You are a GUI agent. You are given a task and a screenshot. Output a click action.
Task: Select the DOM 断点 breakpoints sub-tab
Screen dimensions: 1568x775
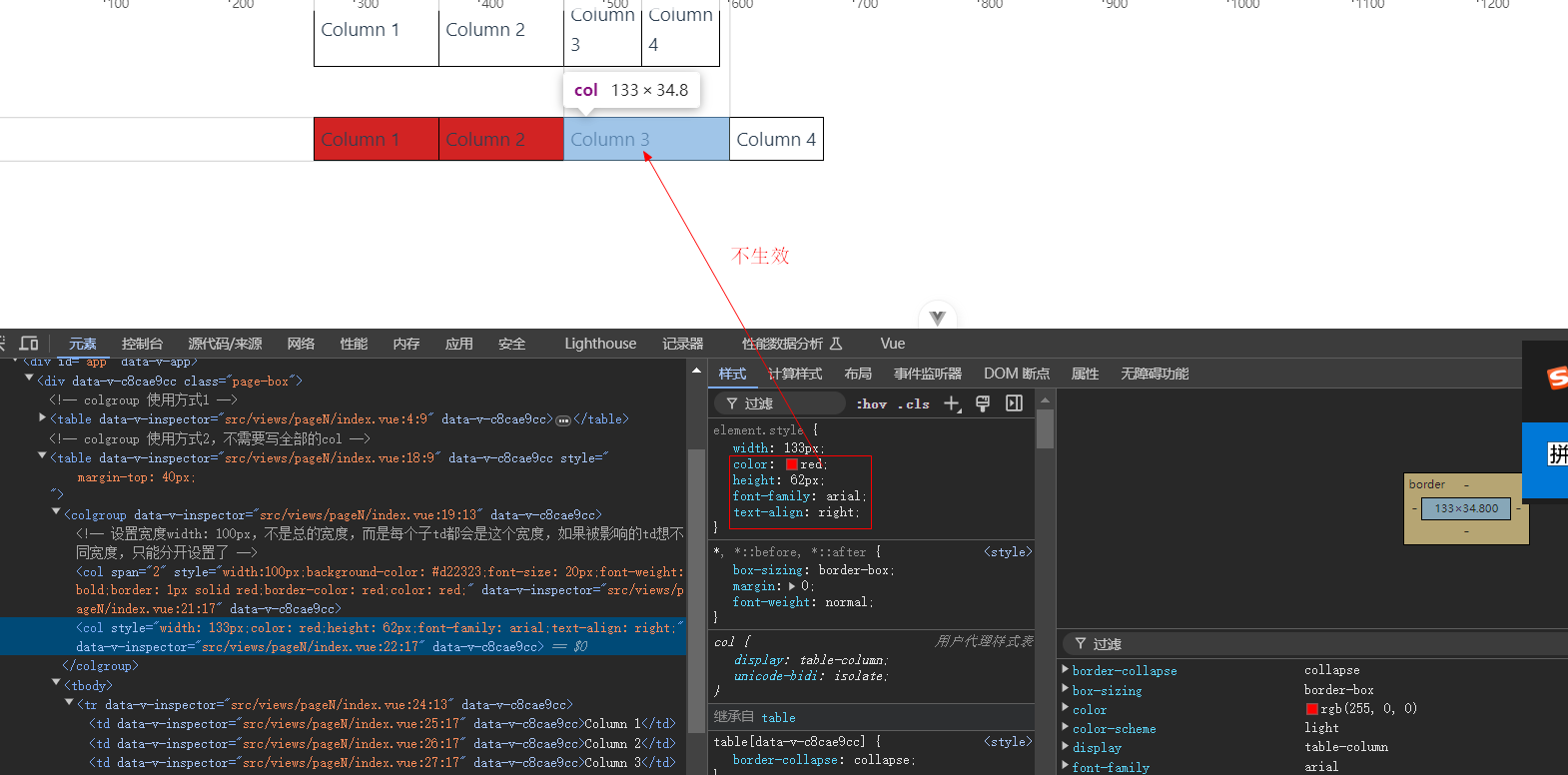point(1017,374)
